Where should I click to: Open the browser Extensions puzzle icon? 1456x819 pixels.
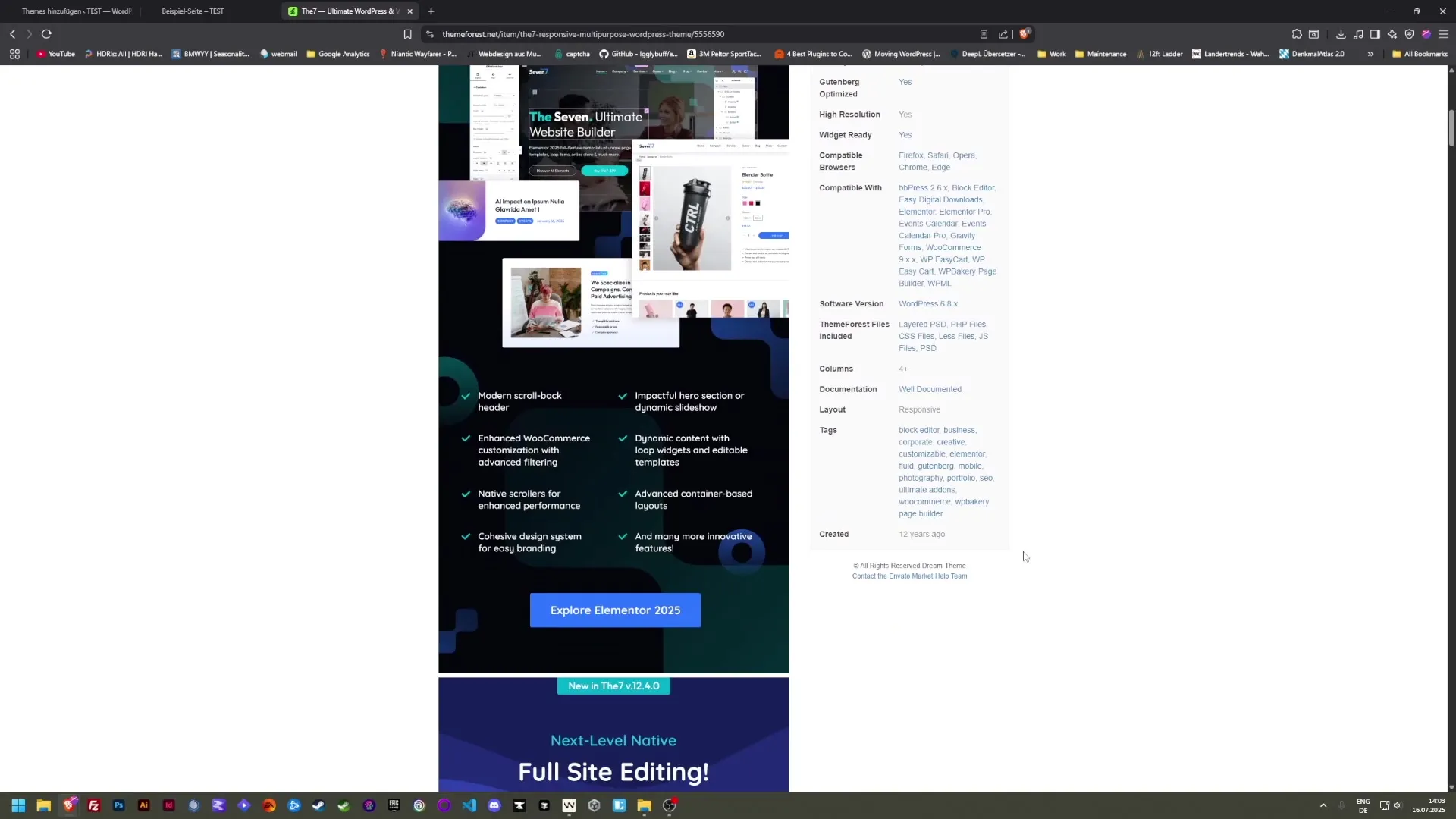1297,34
